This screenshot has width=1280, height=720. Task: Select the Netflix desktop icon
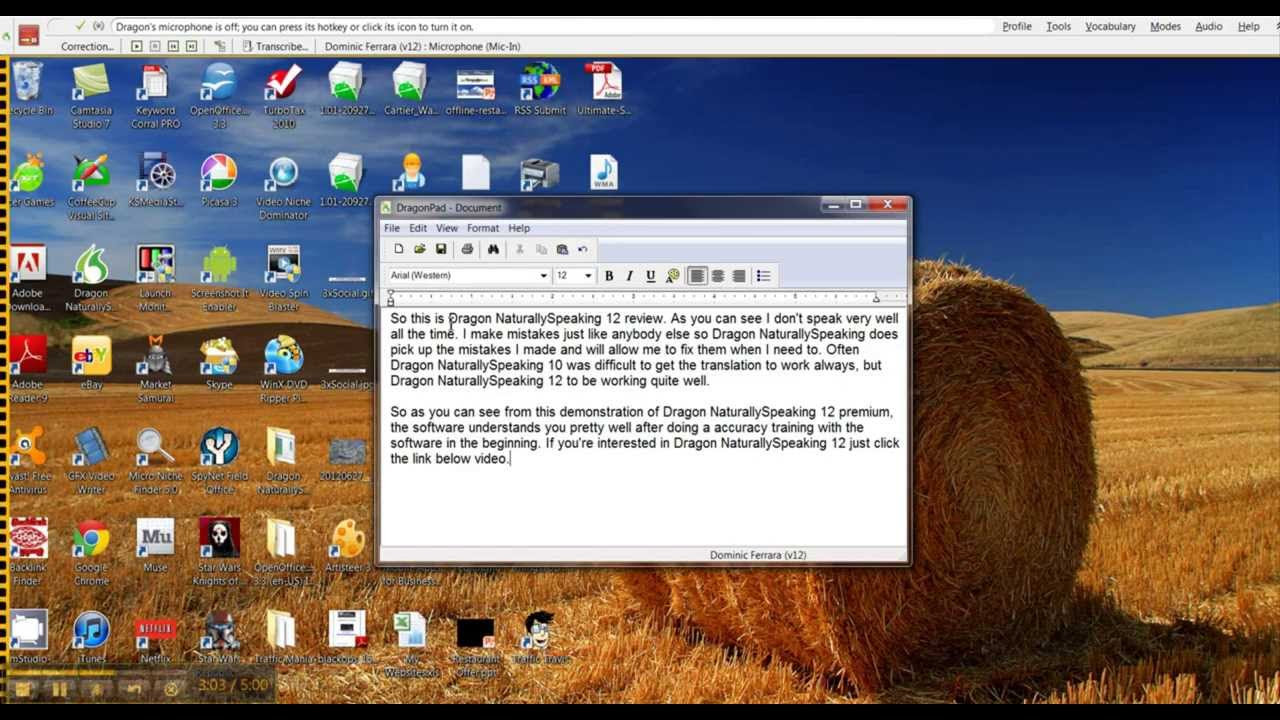click(x=155, y=637)
